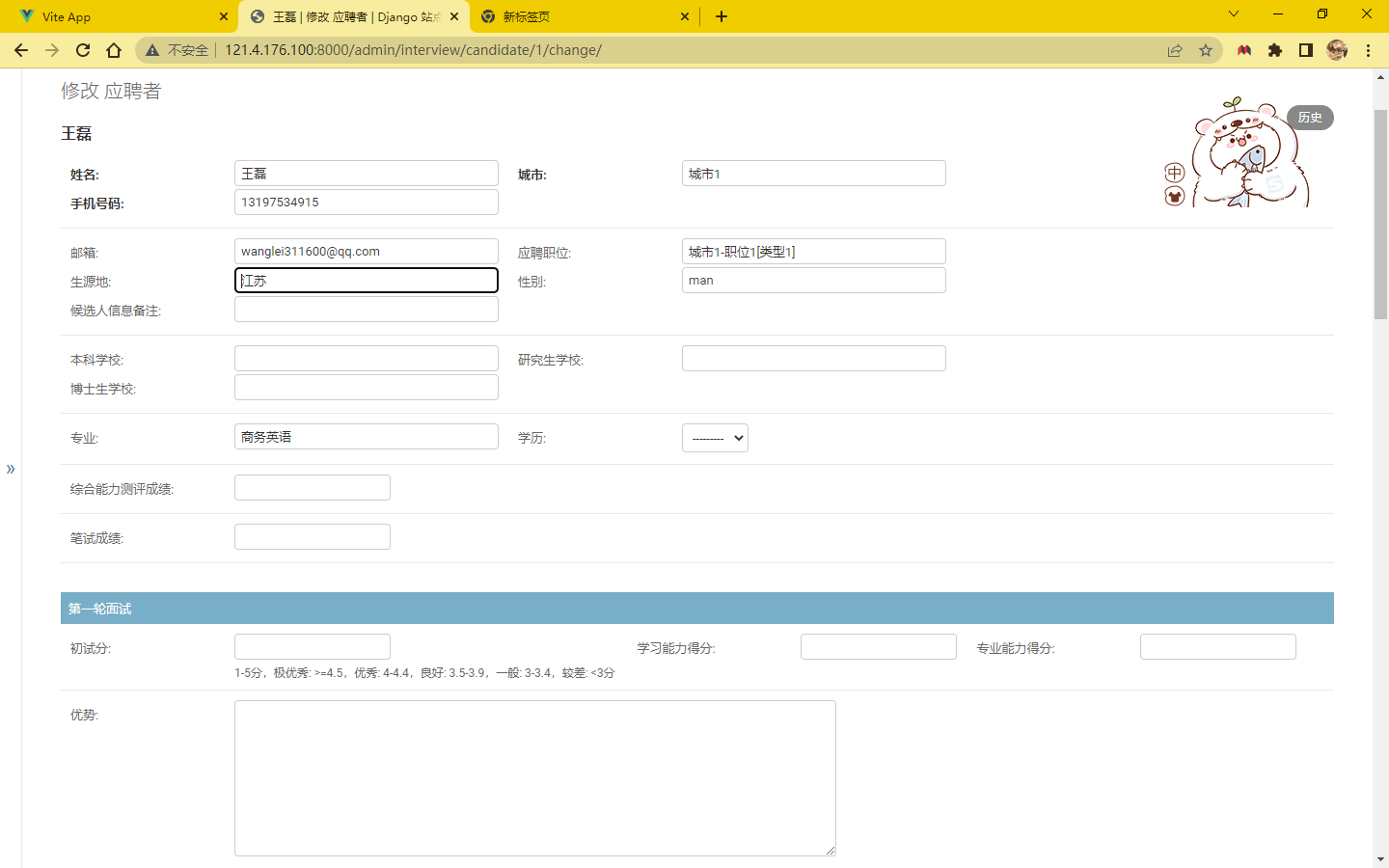
Task: Focus the 研究生学校 field
Action: coord(814,359)
